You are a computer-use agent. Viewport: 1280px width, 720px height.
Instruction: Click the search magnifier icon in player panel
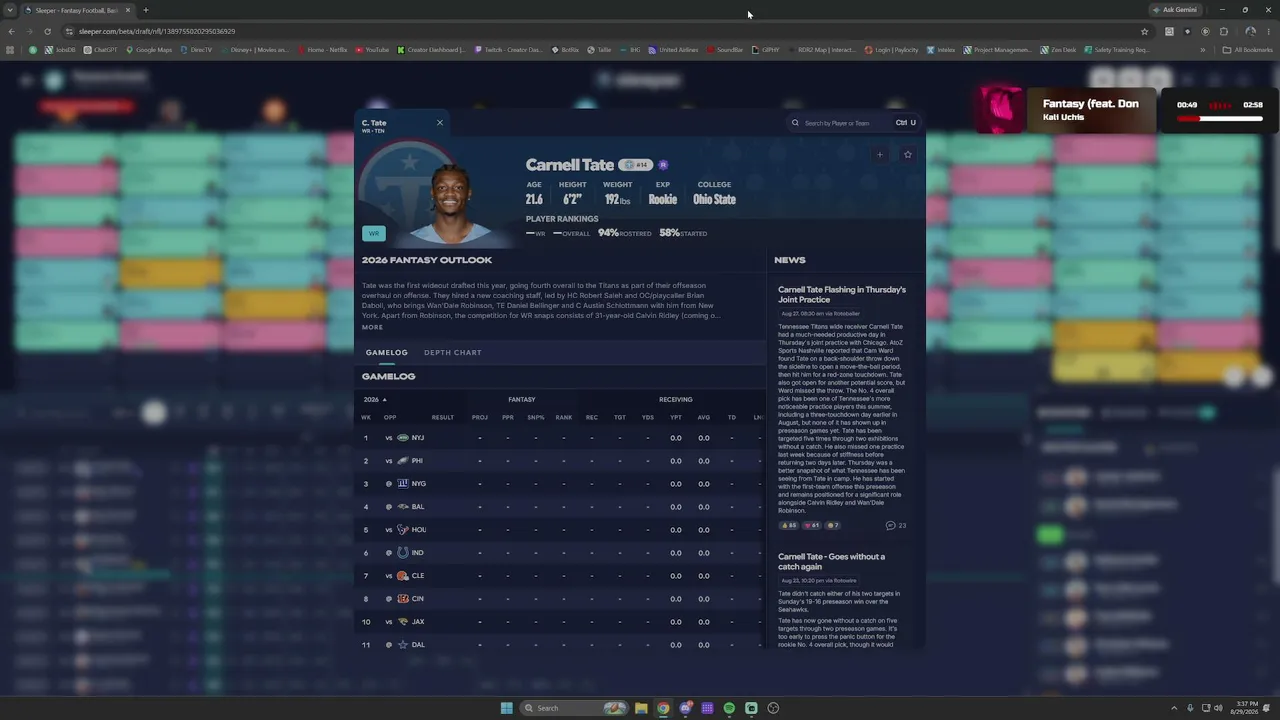click(x=796, y=123)
